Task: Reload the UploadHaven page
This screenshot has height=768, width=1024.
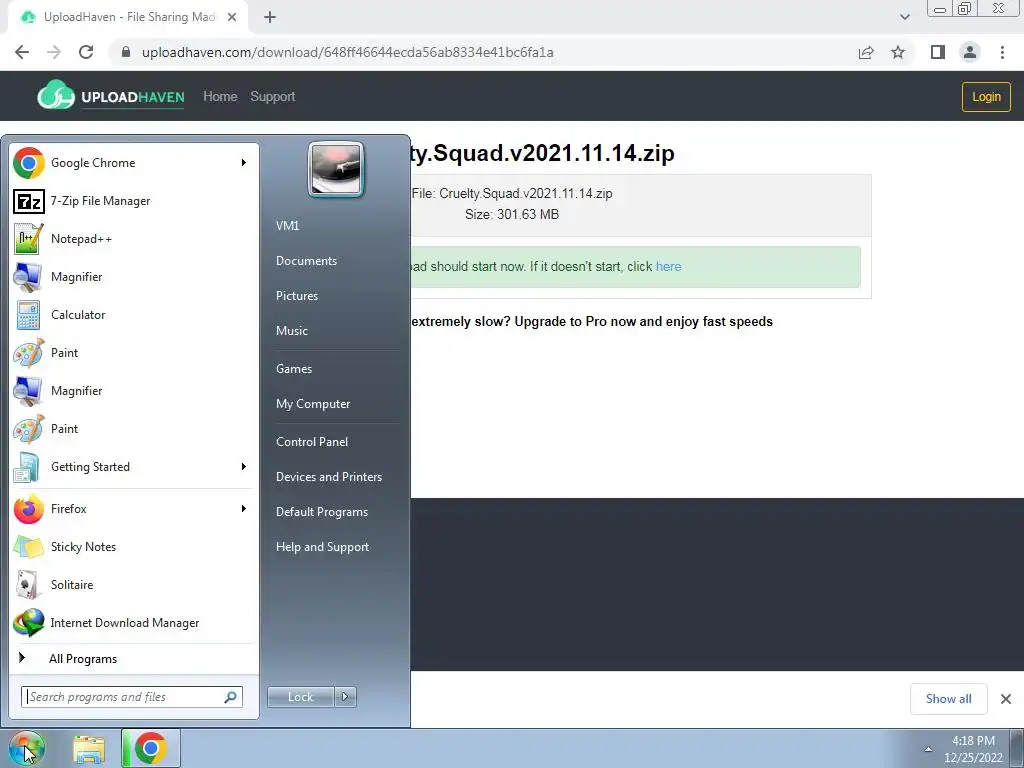Action: pos(86,52)
